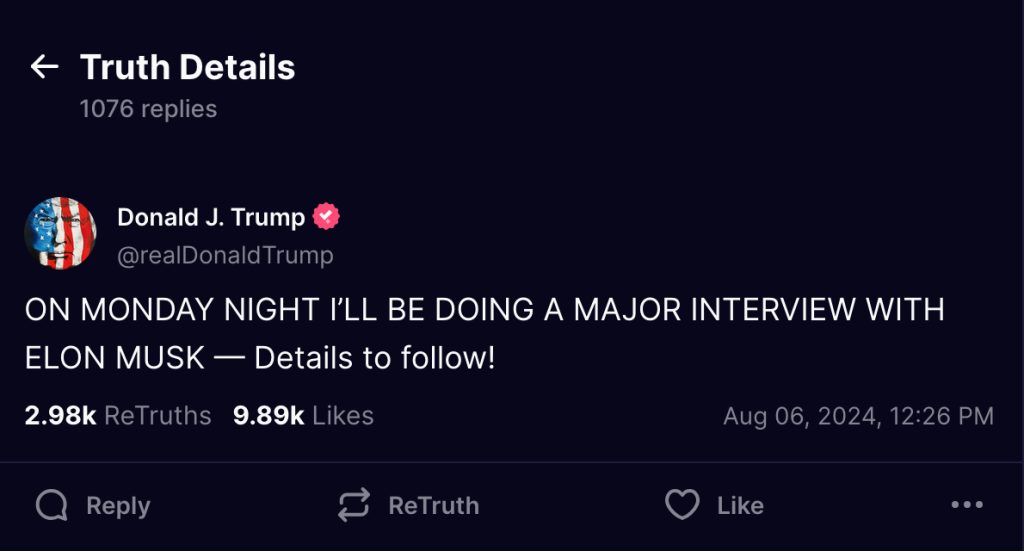
Task: Click the ReTruth button label
Action: [434, 506]
